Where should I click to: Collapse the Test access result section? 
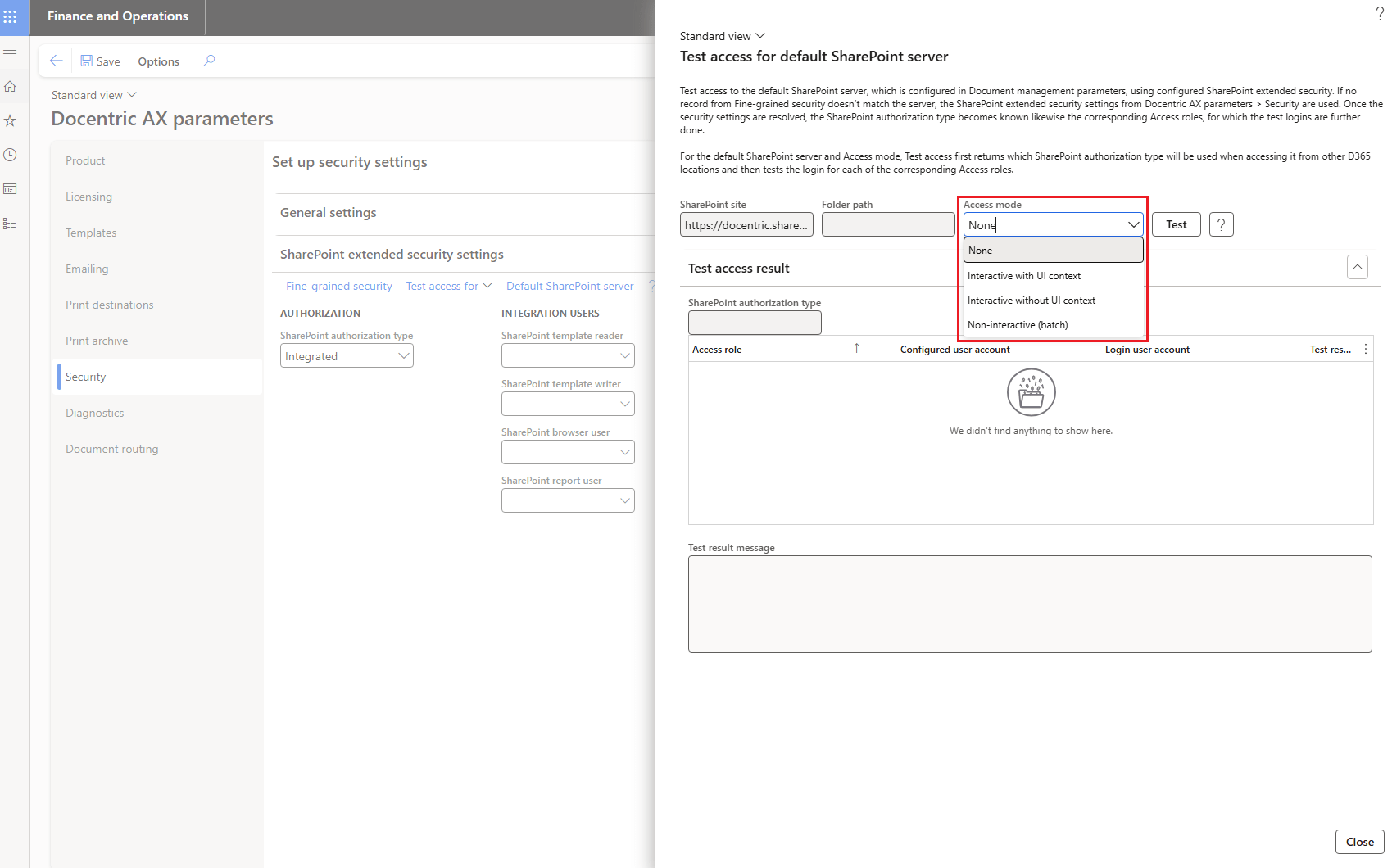(x=1357, y=268)
